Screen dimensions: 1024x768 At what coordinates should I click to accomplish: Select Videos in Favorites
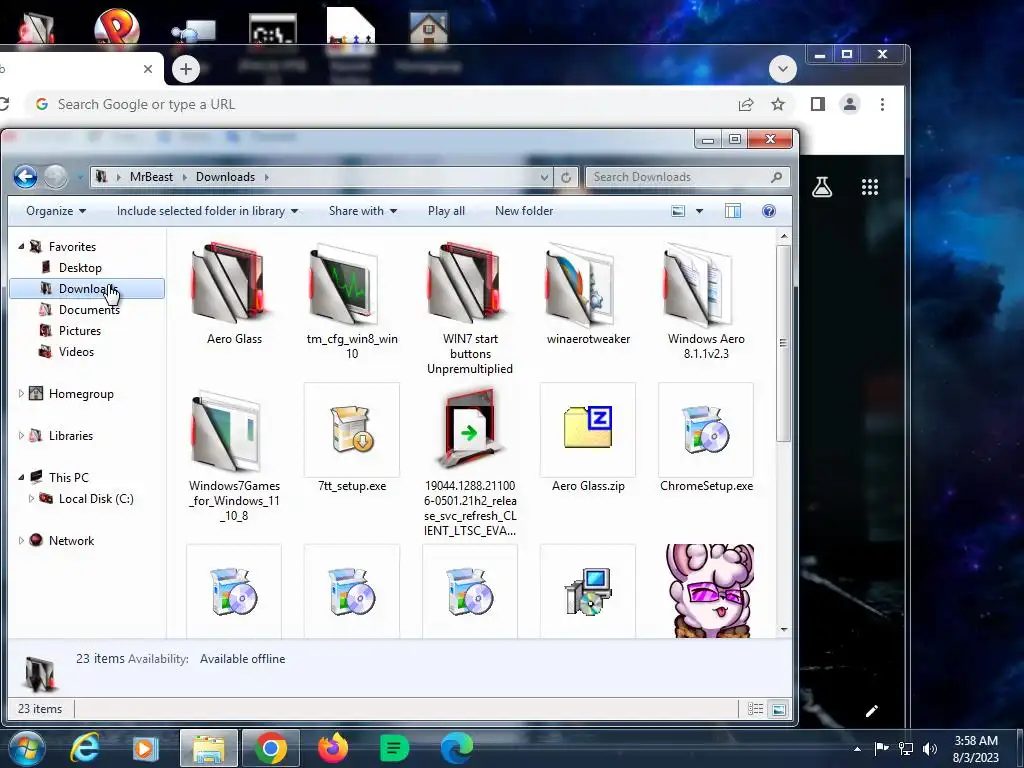point(76,351)
